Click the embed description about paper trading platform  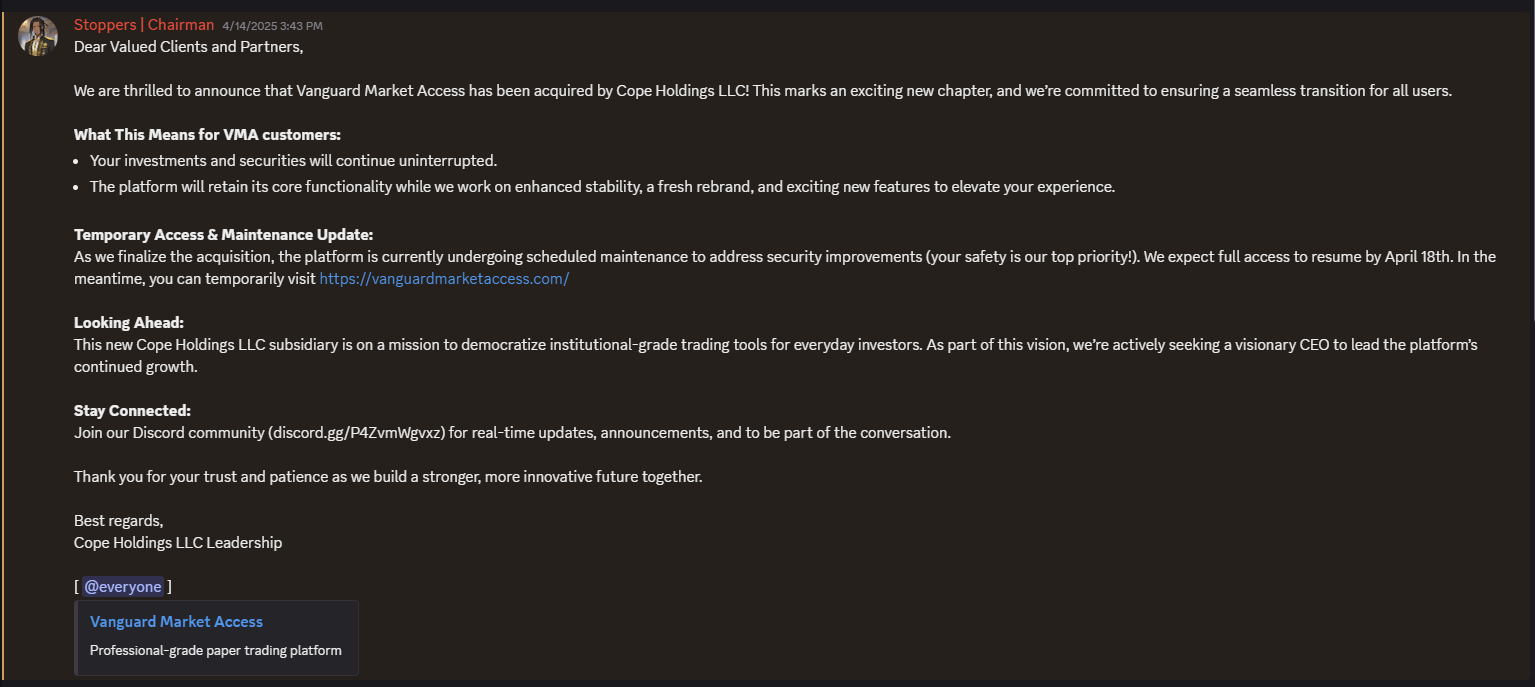pyautogui.click(x=216, y=650)
